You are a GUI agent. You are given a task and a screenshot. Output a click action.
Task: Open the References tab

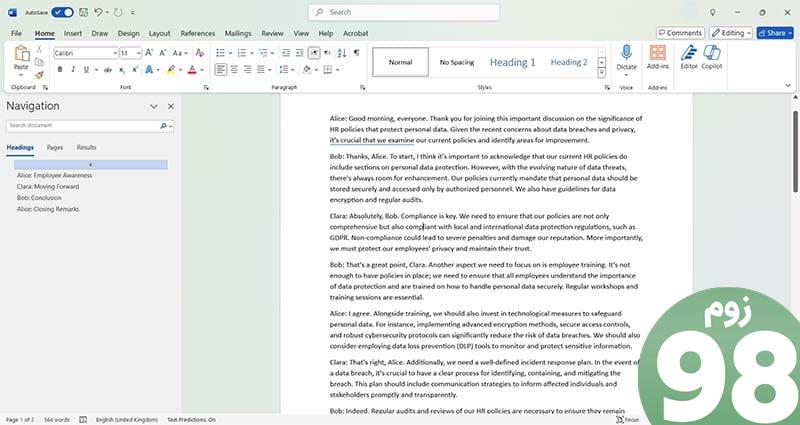pyautogui.click(x=197, y=33)
